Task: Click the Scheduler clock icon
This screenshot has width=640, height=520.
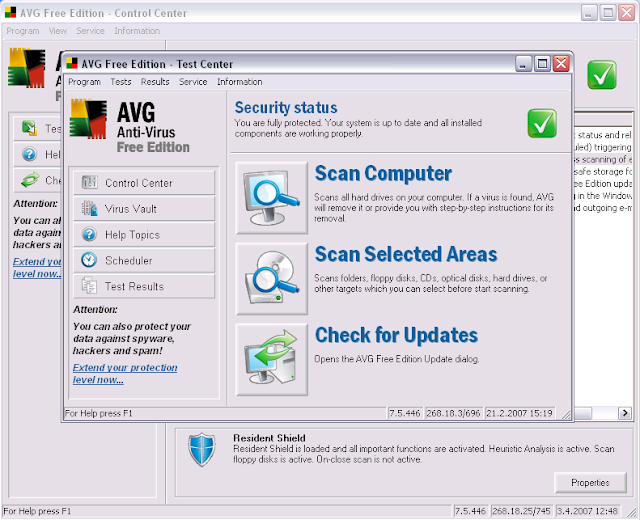Action: tap(89, 260)
